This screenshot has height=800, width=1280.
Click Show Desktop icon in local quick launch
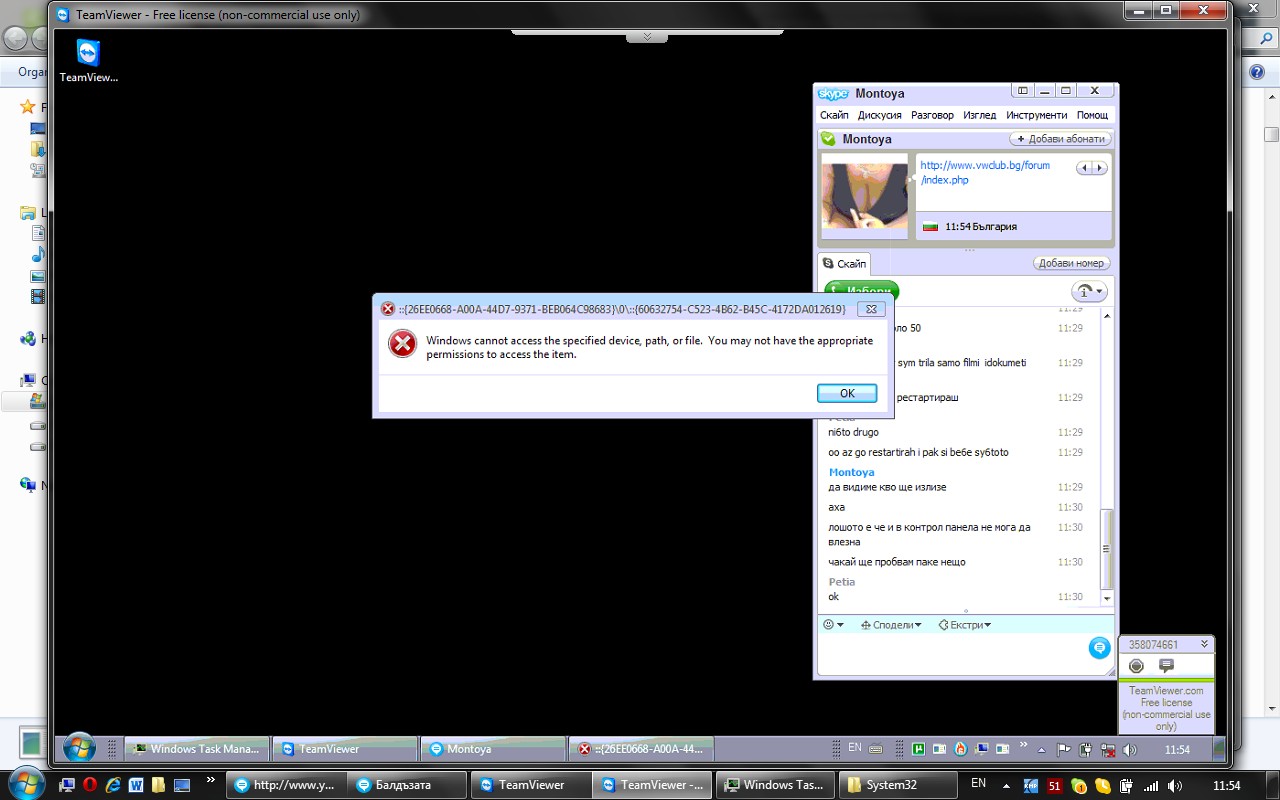click(183, 785)
